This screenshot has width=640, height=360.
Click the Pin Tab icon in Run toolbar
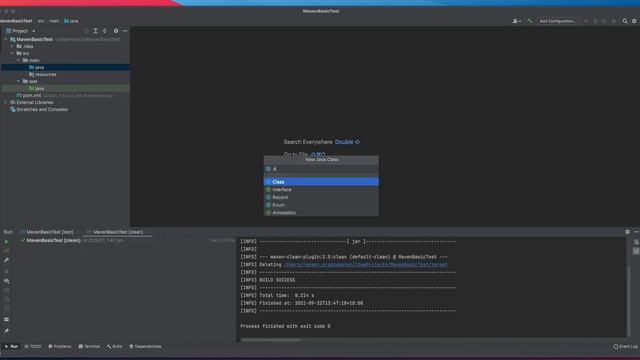pos(7,331)
